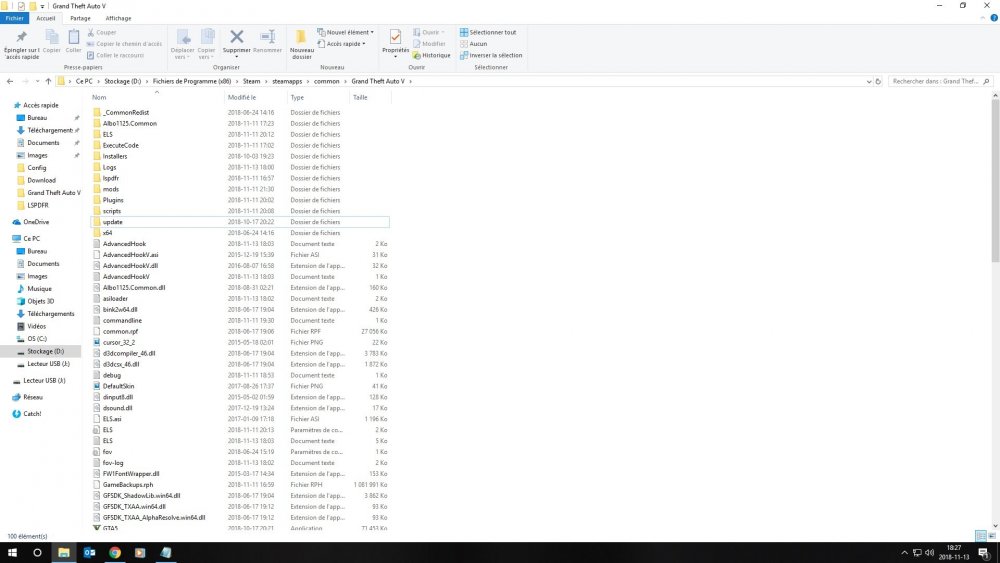Screen dimensions: 1000x563
Task: Switch to large icons view in status bar
Action: pyautogui.click(x=992, y=536)
